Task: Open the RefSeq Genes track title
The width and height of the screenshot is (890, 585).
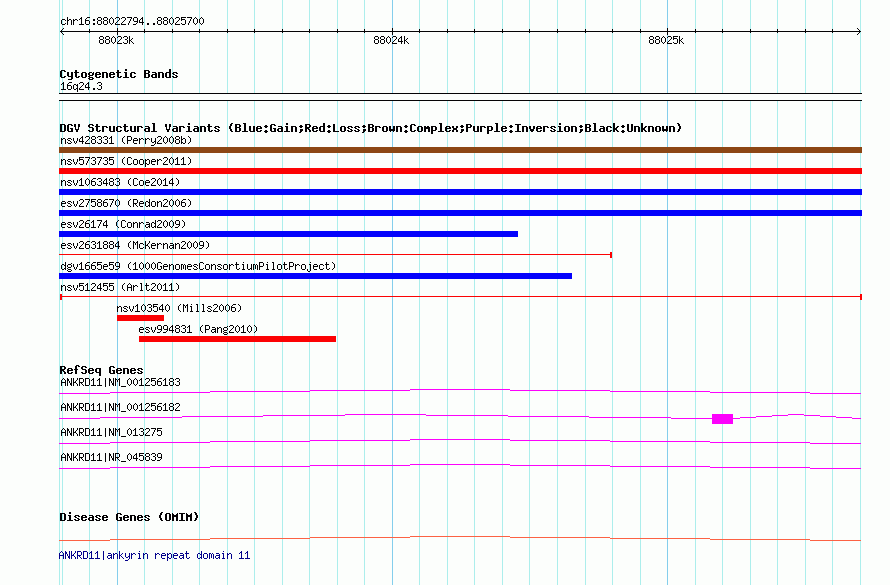Action: click(101, 370)
